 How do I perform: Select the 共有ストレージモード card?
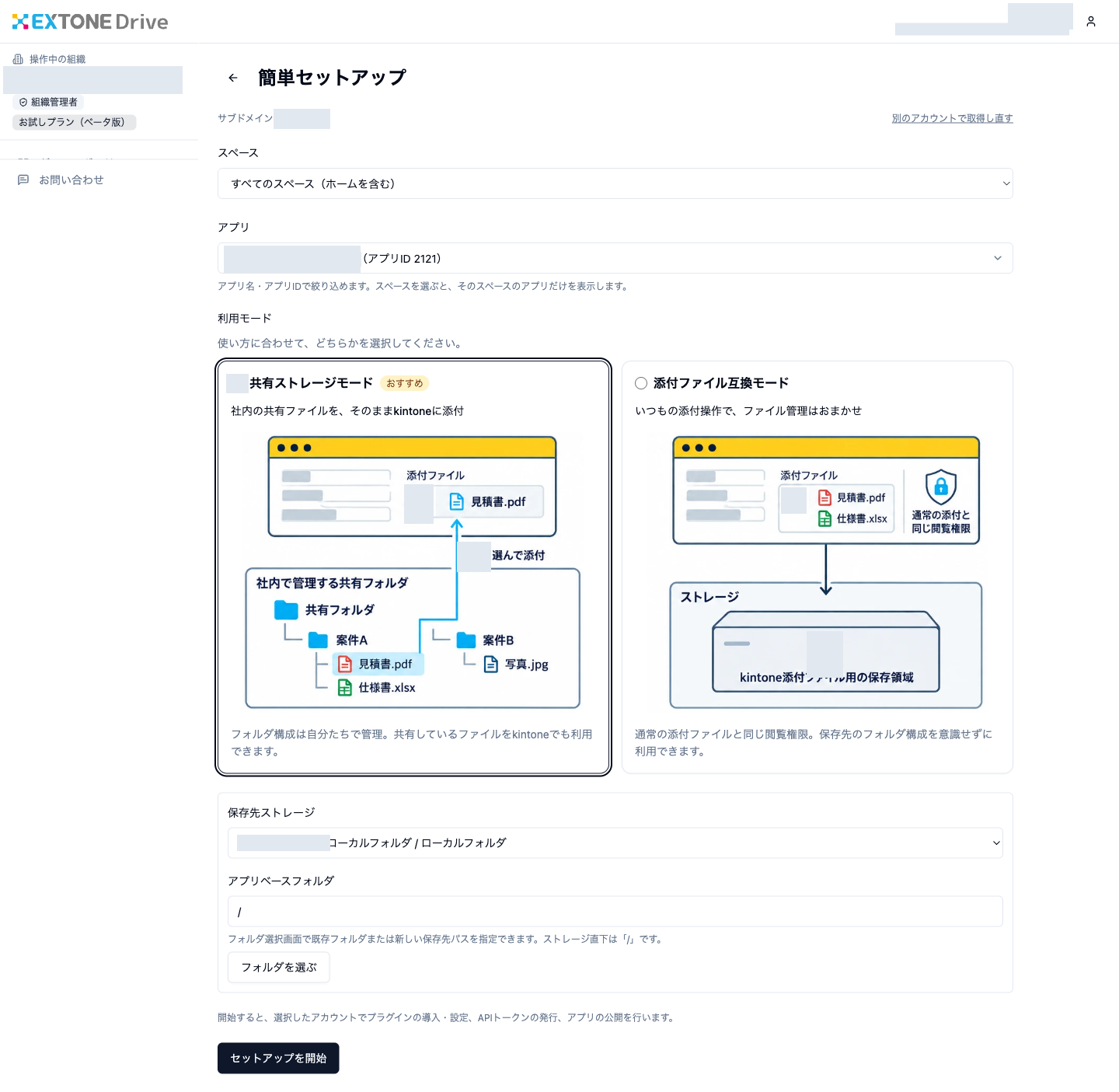413,567
